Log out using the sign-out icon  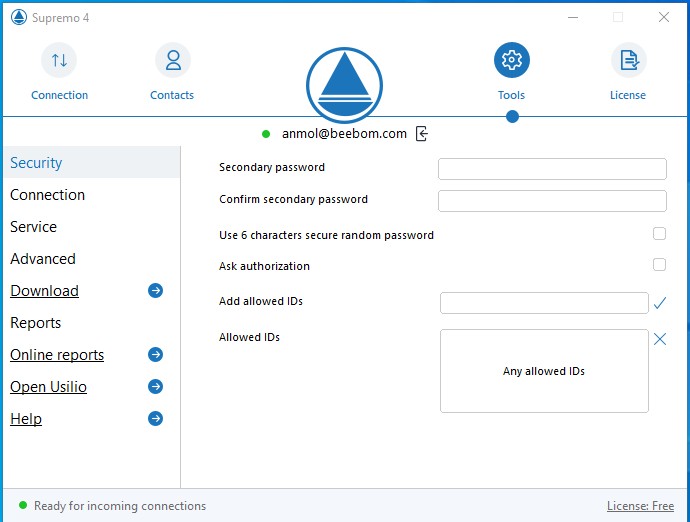[422, 133]
